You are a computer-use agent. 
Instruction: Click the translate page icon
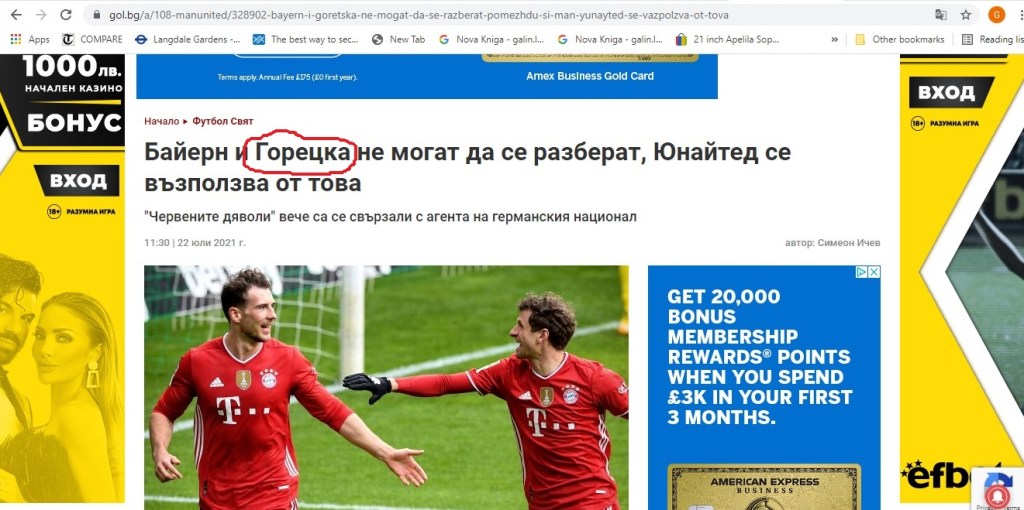pyautogui.click(x=941, y=14)
